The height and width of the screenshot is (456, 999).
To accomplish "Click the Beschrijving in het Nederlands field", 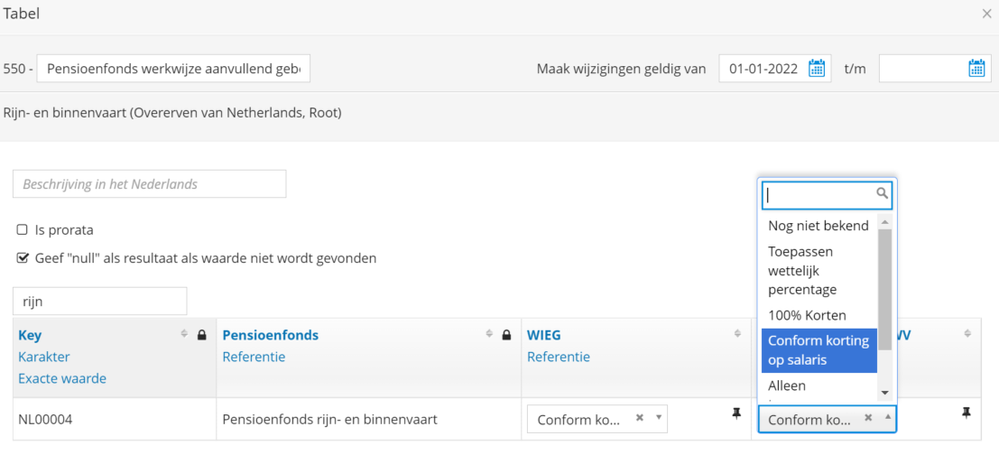I will pos(149,184).
